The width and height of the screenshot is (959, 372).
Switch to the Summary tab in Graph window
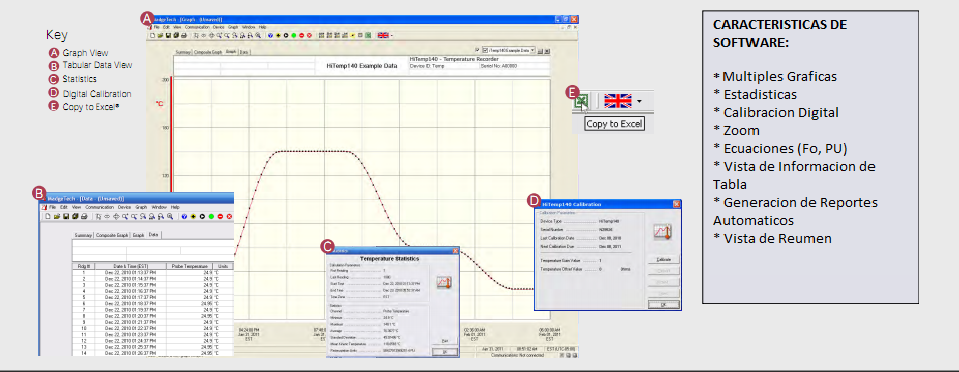tap(183, 52)
